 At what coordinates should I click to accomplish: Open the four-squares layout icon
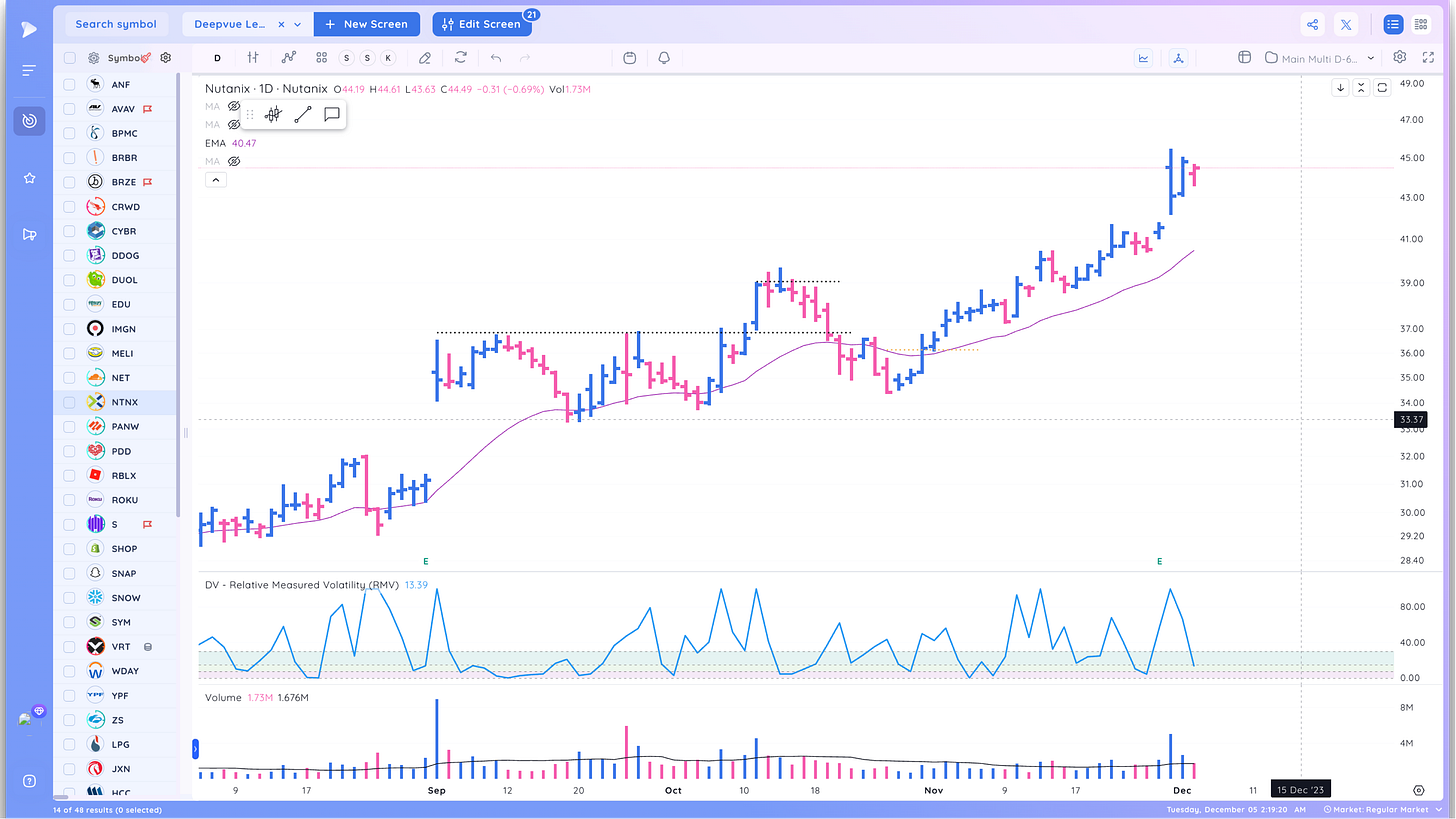coord(321,58)
